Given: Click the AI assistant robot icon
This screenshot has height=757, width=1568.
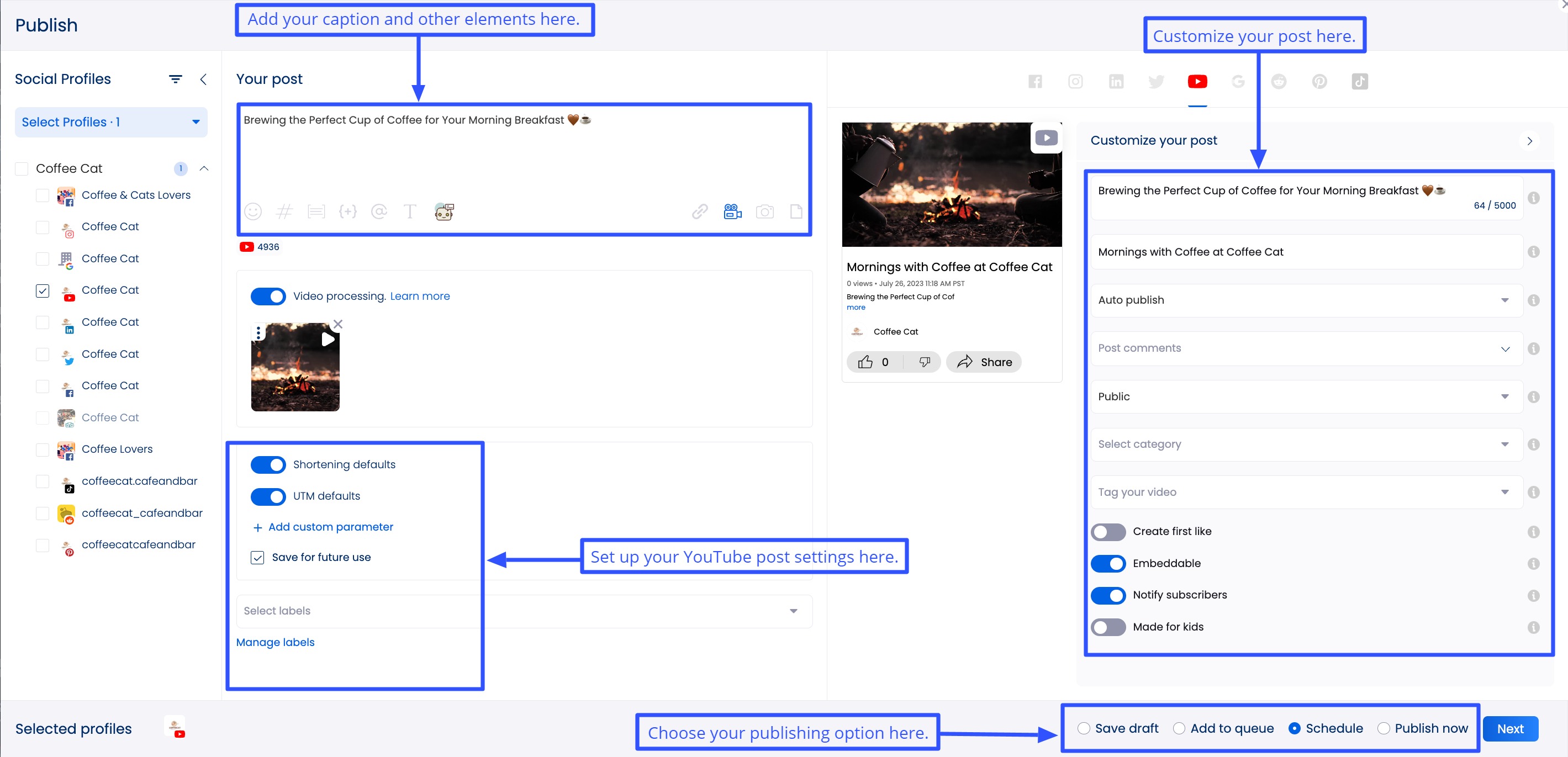Looking at the screenshot, I should (x=445, y=211).
